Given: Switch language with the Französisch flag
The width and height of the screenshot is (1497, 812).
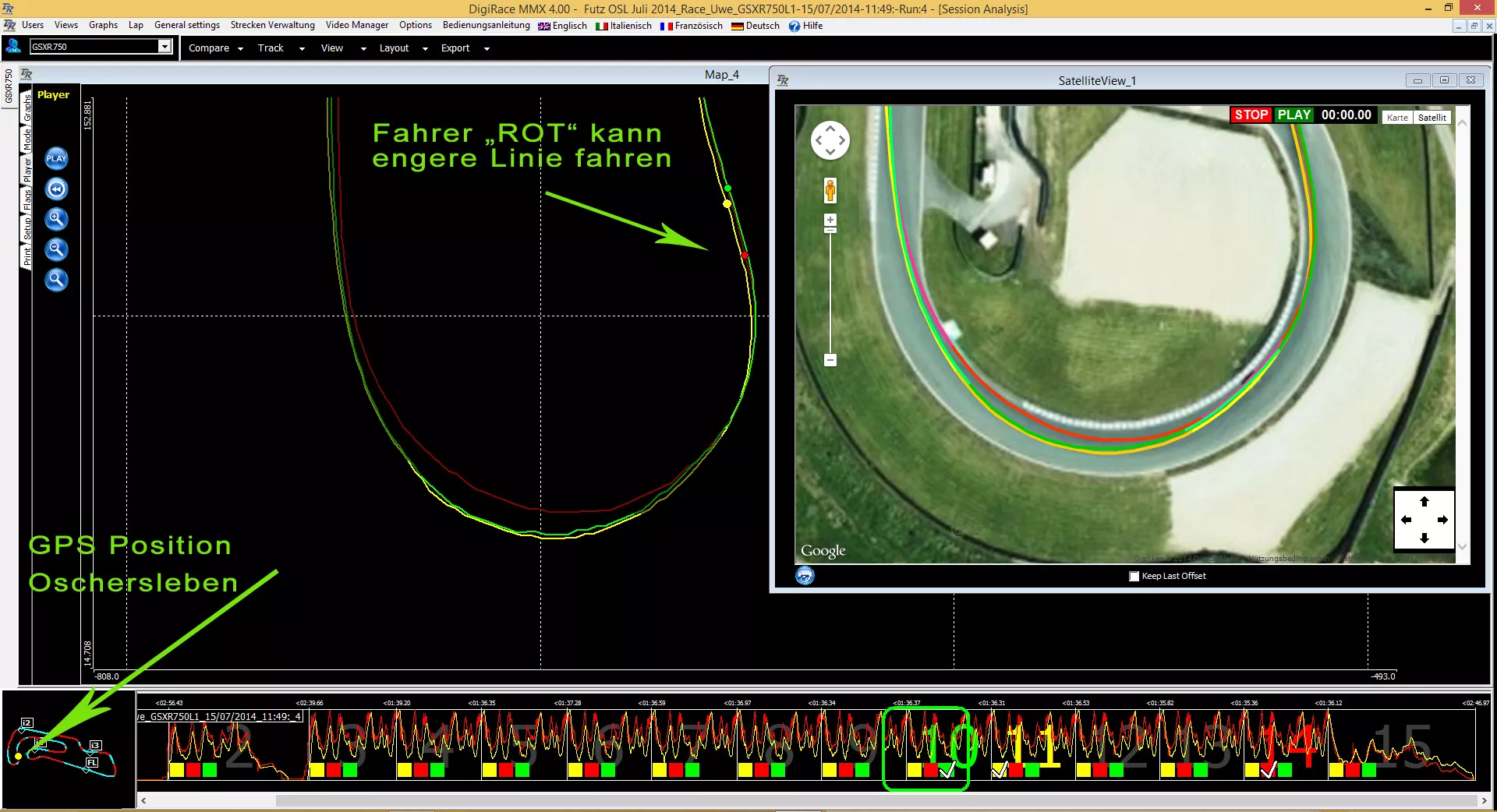Looking at the screenshot, I should click(x=666, y=26).
